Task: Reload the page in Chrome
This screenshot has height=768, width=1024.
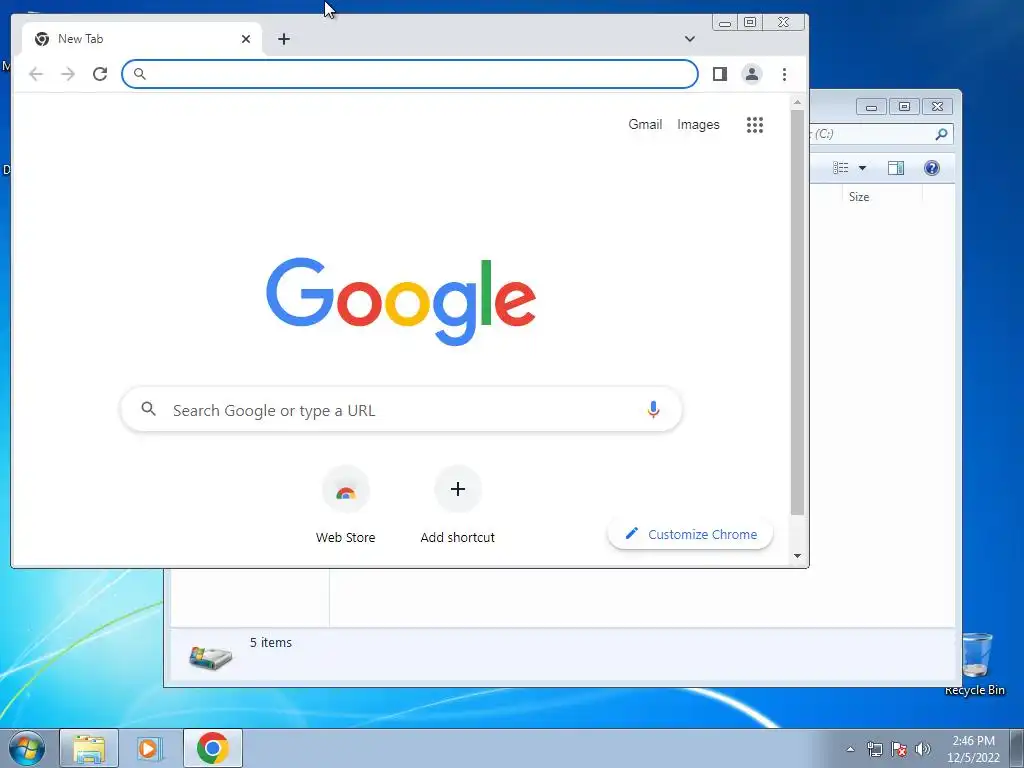Action: 100,74
